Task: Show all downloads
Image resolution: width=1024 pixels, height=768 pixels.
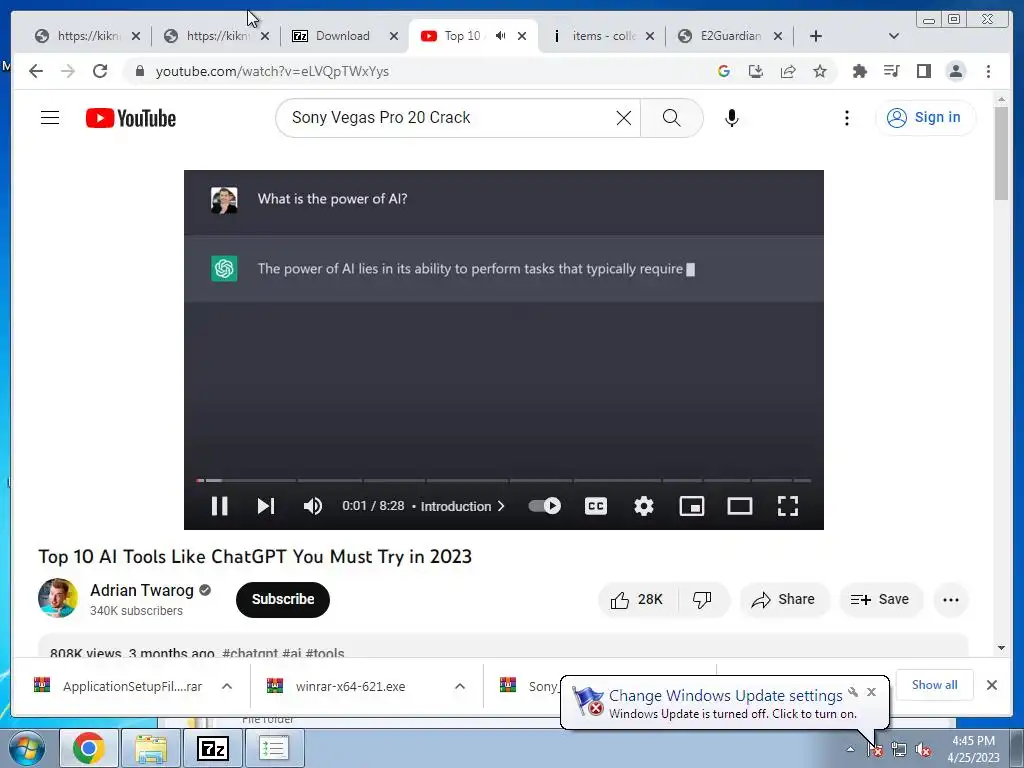Action: tap(935, 684)
